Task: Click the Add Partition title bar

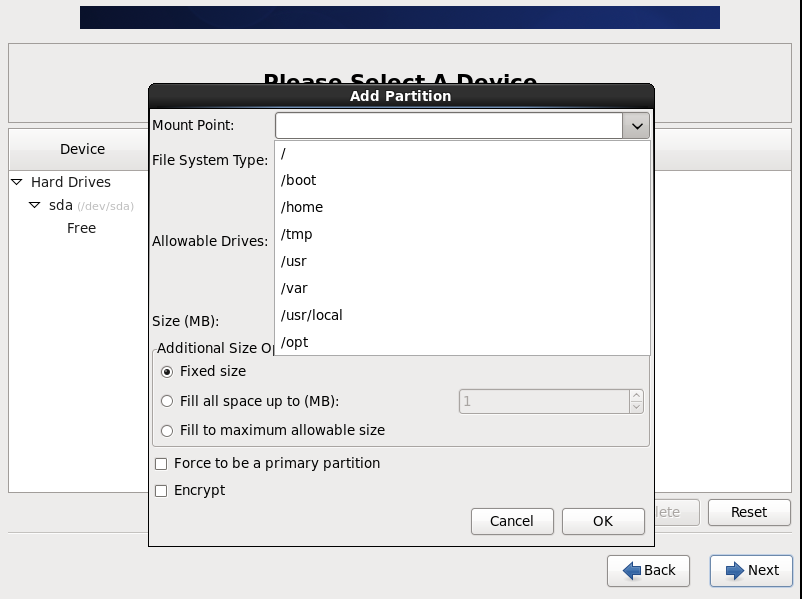Action: tap(401, 96)
